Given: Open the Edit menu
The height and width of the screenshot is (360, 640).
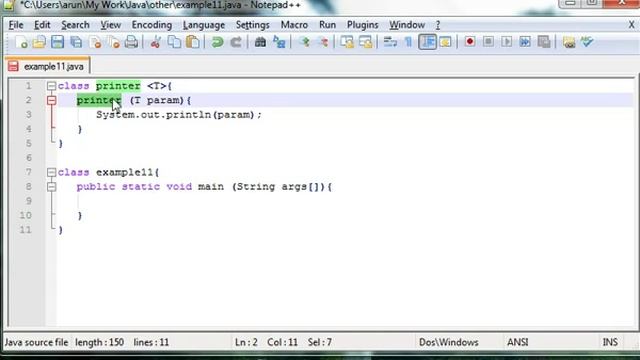Looking at the screenshot, I should click(x=42, y=25).
